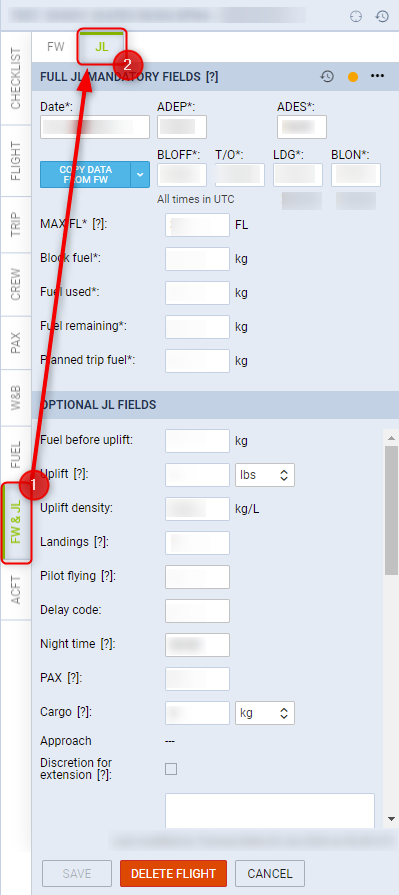Image resolution: width=399 pixels, height=895 pixels.
Task: Expand the Copy Data From FW arrow
Action: point(140,175)
